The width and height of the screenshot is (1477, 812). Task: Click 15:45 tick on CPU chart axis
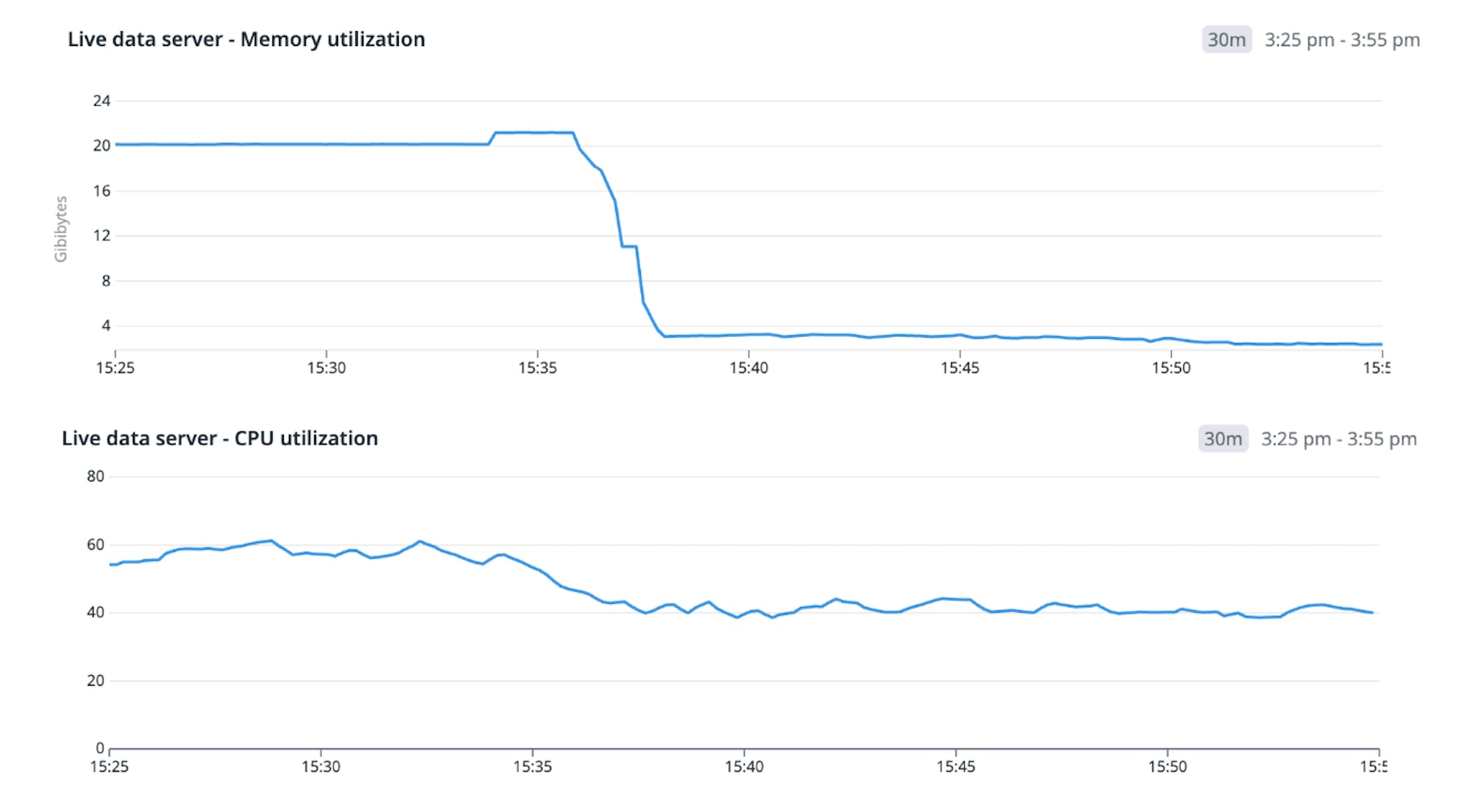pyautogui.click(x=956, y=767)
